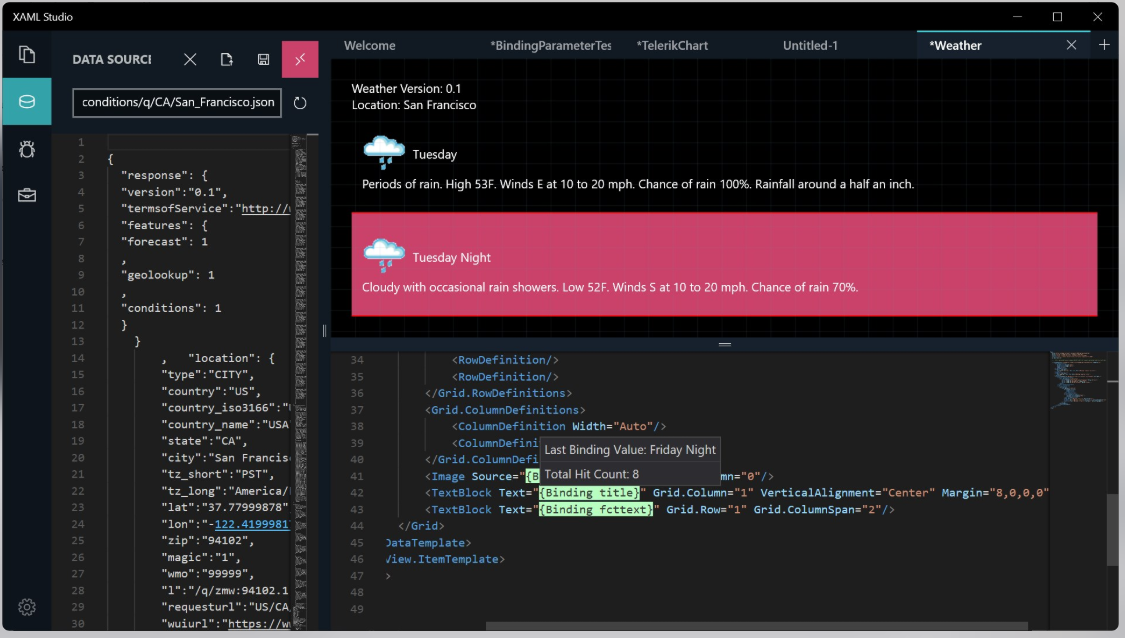Click the "Weather Version: 0.1" text
Viewport: 1125px width, 638px height.
[406, 89]
